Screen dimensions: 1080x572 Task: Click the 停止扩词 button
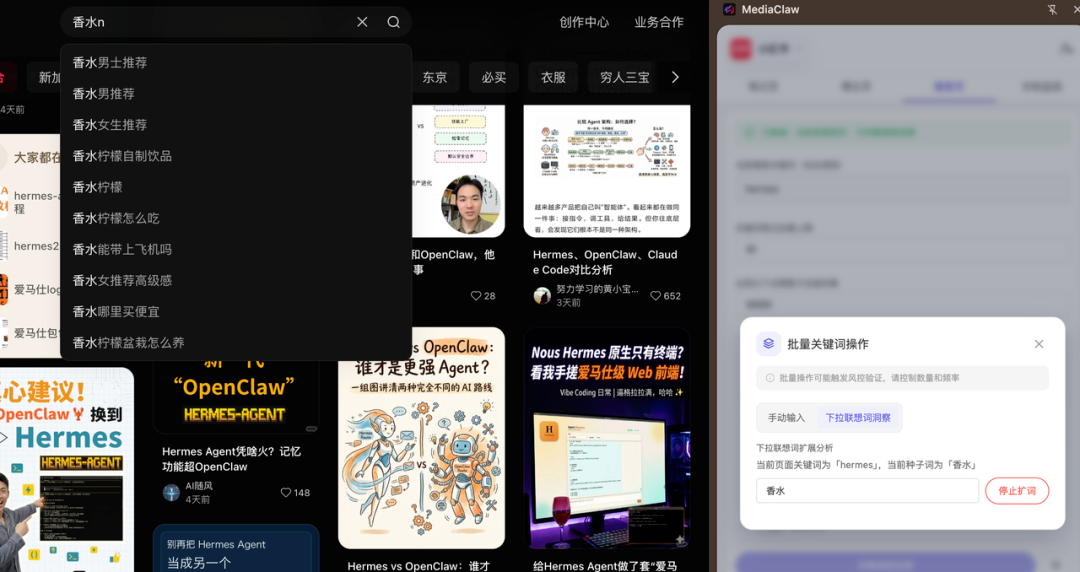coord(1017,491)
